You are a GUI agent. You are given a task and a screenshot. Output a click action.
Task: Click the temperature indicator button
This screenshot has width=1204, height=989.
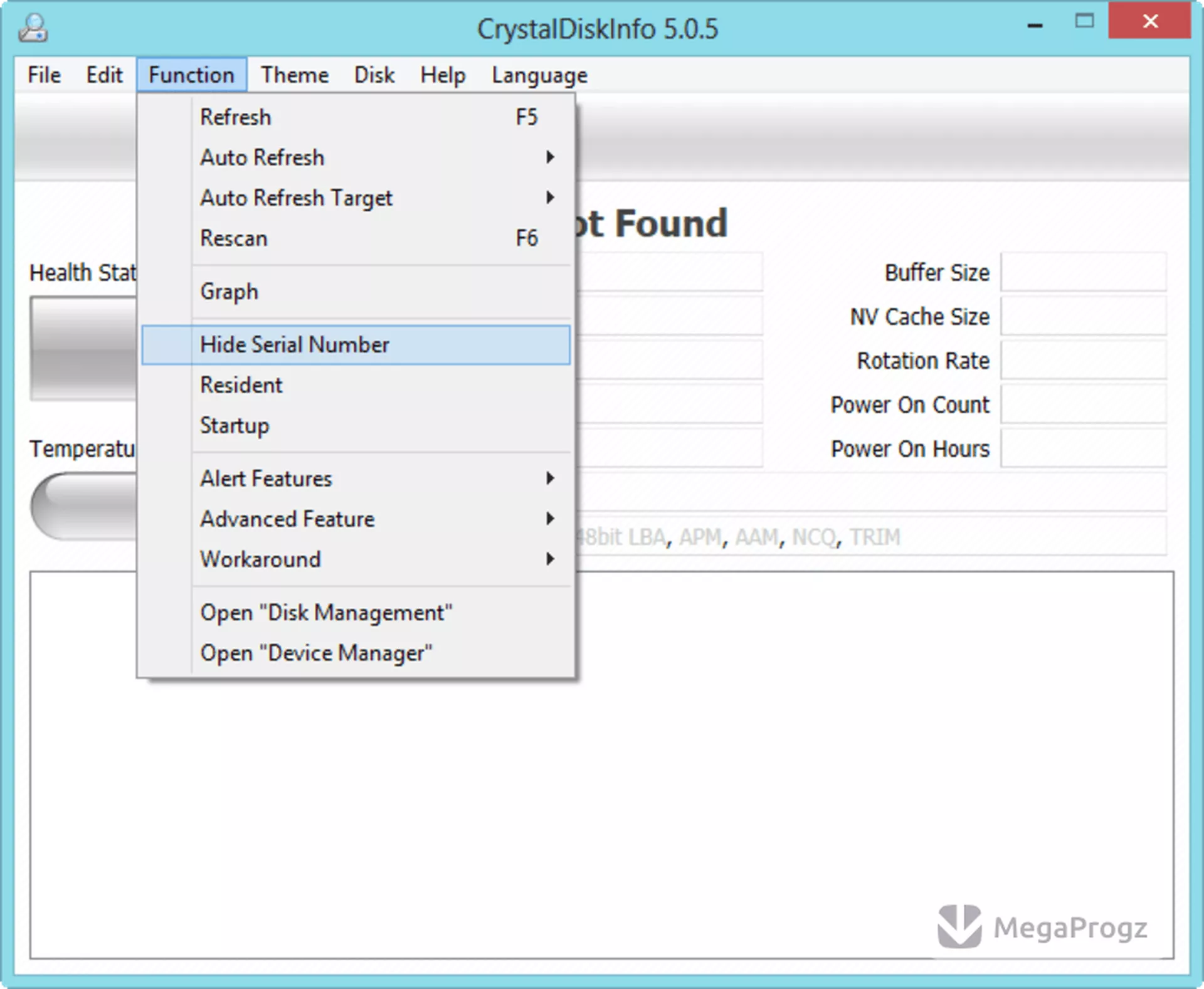[x=83, y=505]
